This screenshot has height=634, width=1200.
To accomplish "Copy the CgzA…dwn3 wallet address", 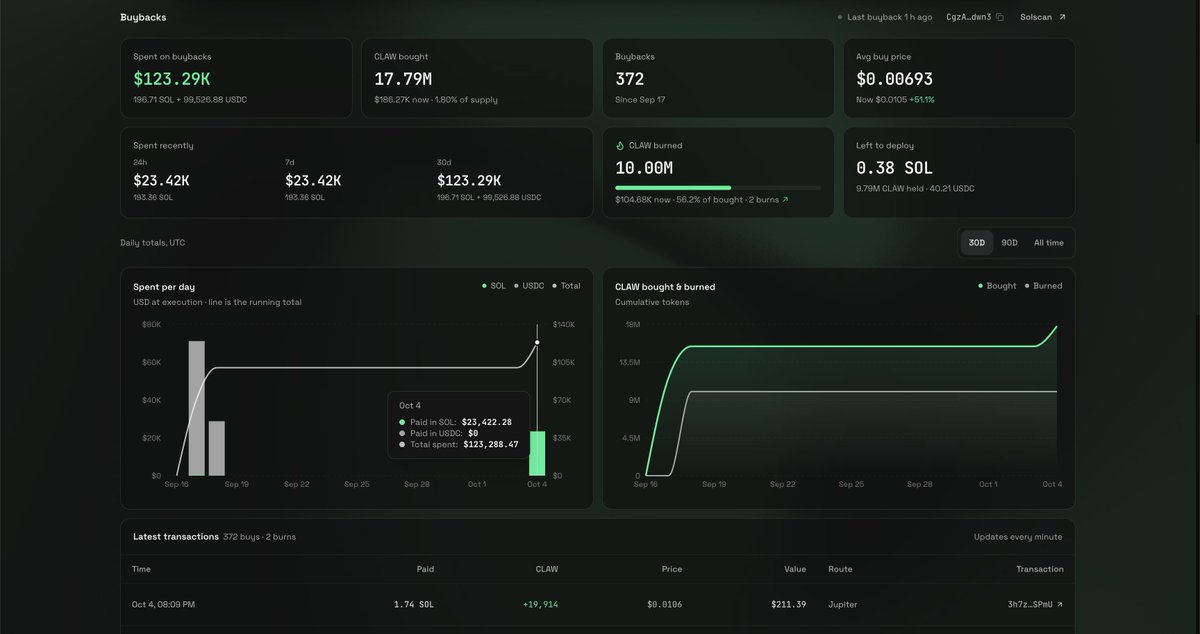I will pos(999,17).
